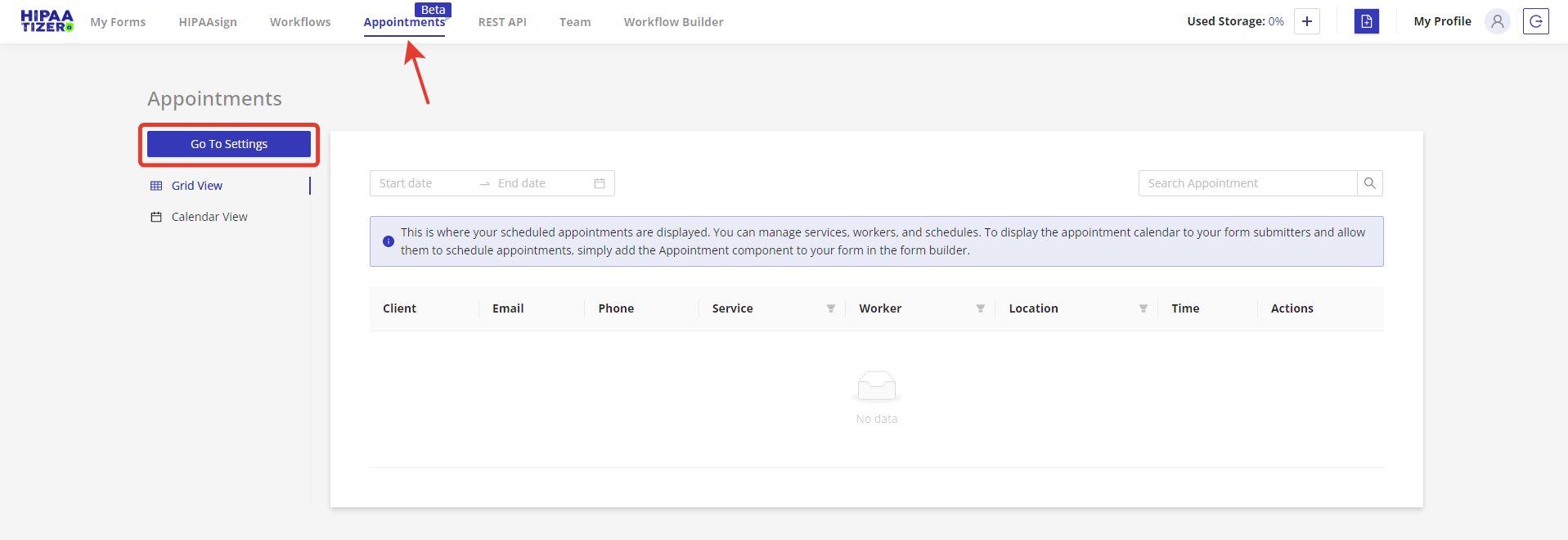This screenshot has width=1568, height=540.
Task: Navigate to the REST API page
Action: click(502, 22)
